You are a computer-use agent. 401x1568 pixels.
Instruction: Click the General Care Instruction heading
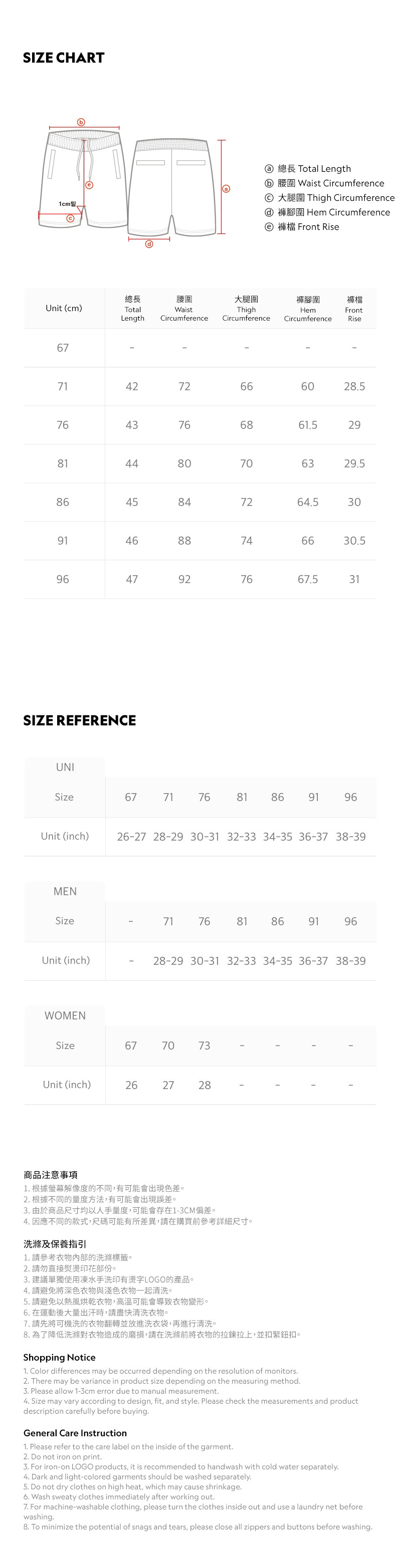click(x=75, y=1433)
